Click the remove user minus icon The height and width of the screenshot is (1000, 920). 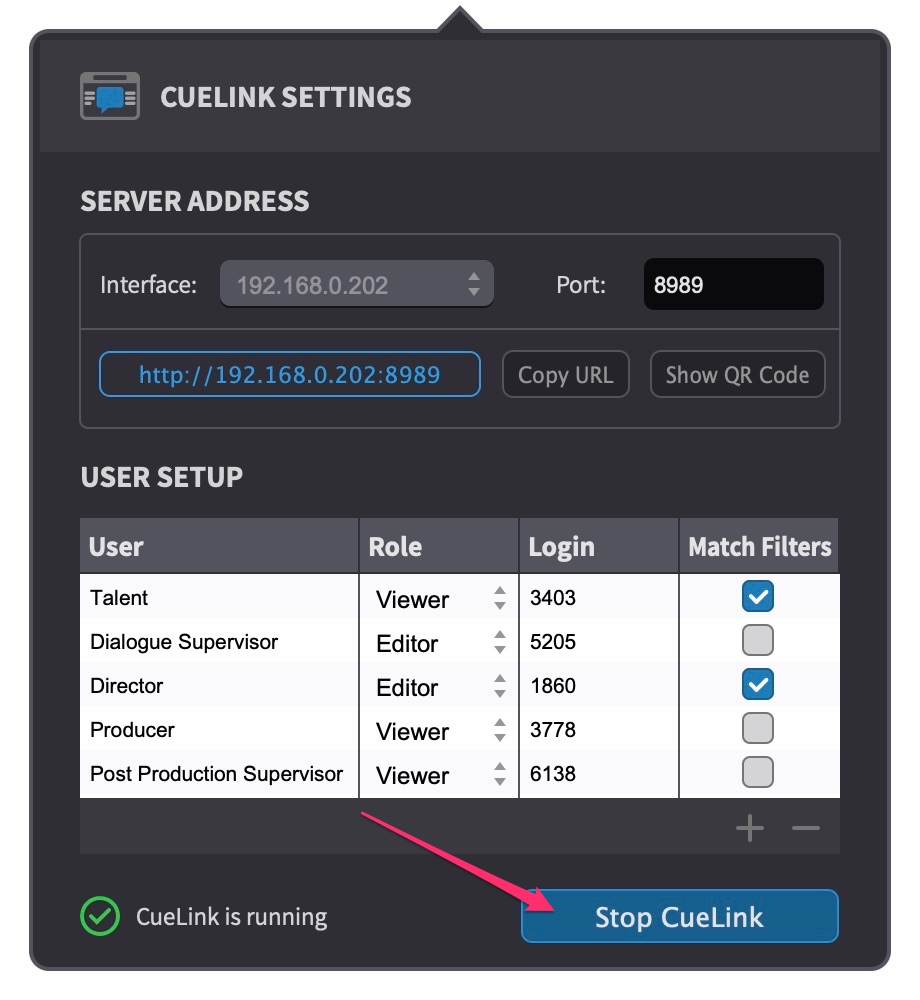coord(806,828)
